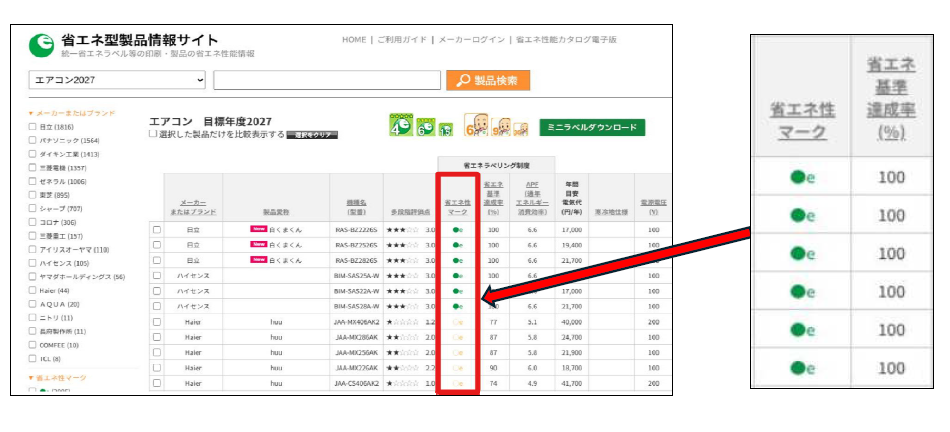Click the 19,400 annual cost cell
Screen dimensions: 950x432
(x=571, y=245)
